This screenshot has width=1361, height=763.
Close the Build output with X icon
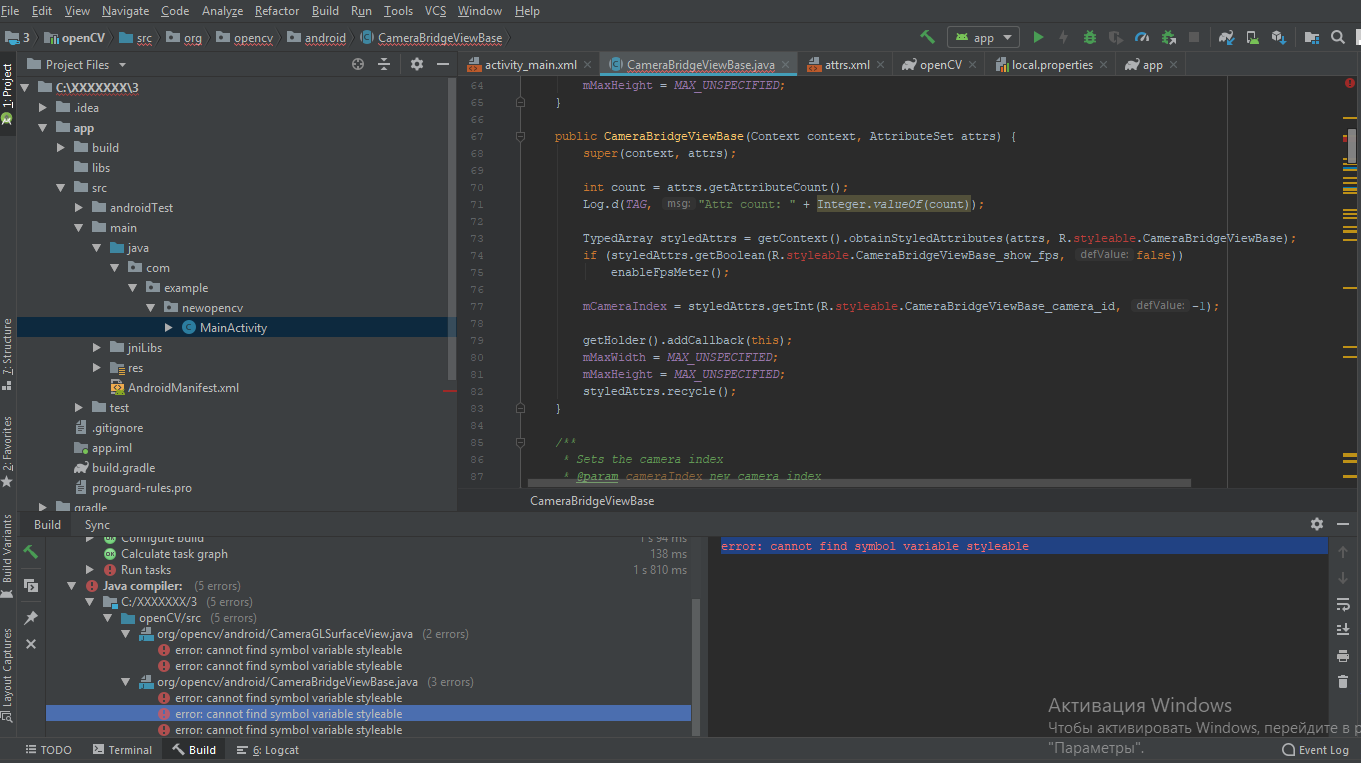pyautogui.click(x=31, y=644)
